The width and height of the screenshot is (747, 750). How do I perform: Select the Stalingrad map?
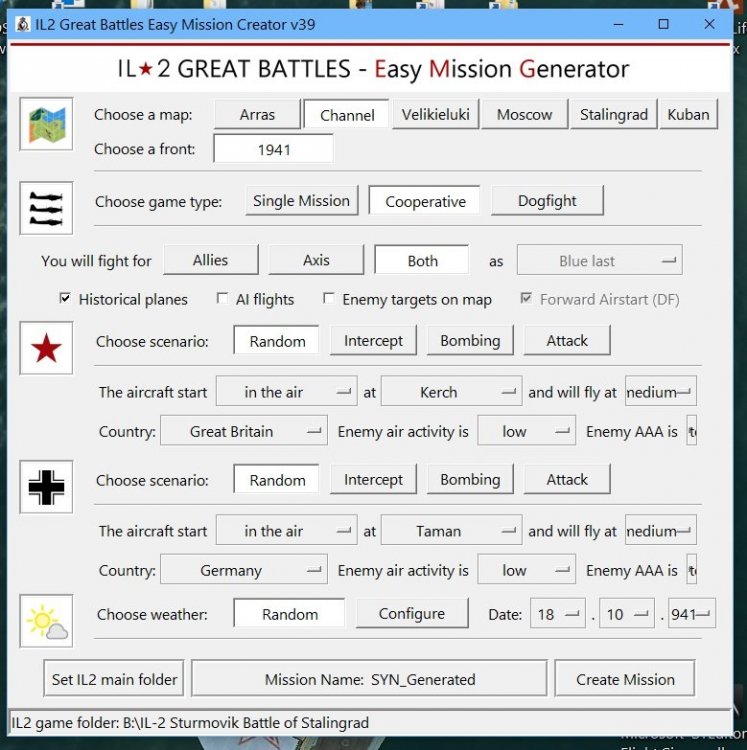[x=614, y=114]
